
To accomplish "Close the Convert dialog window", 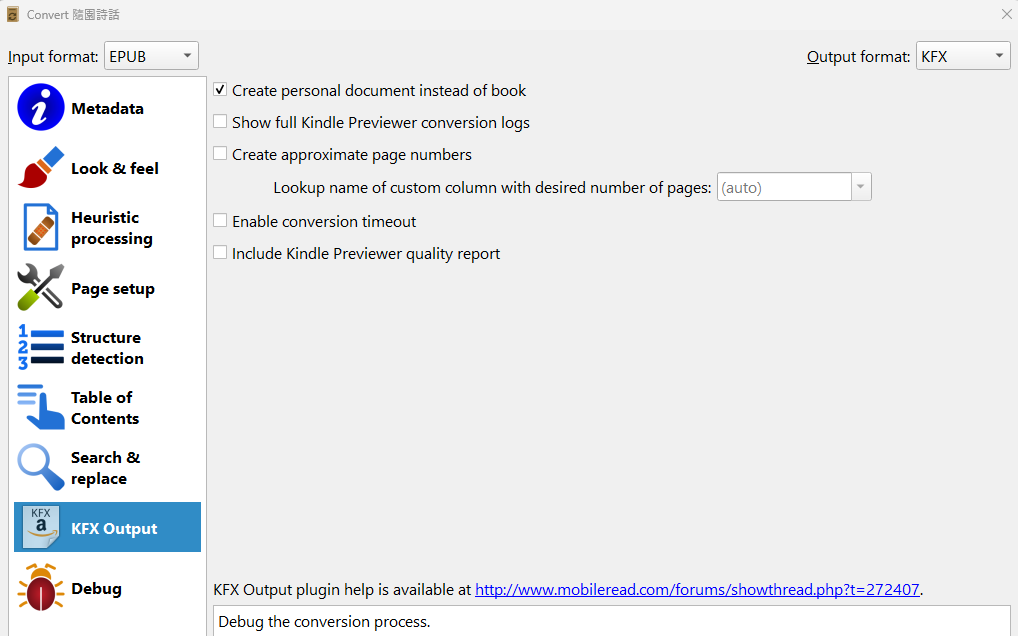I will [x=1006, y=14].
